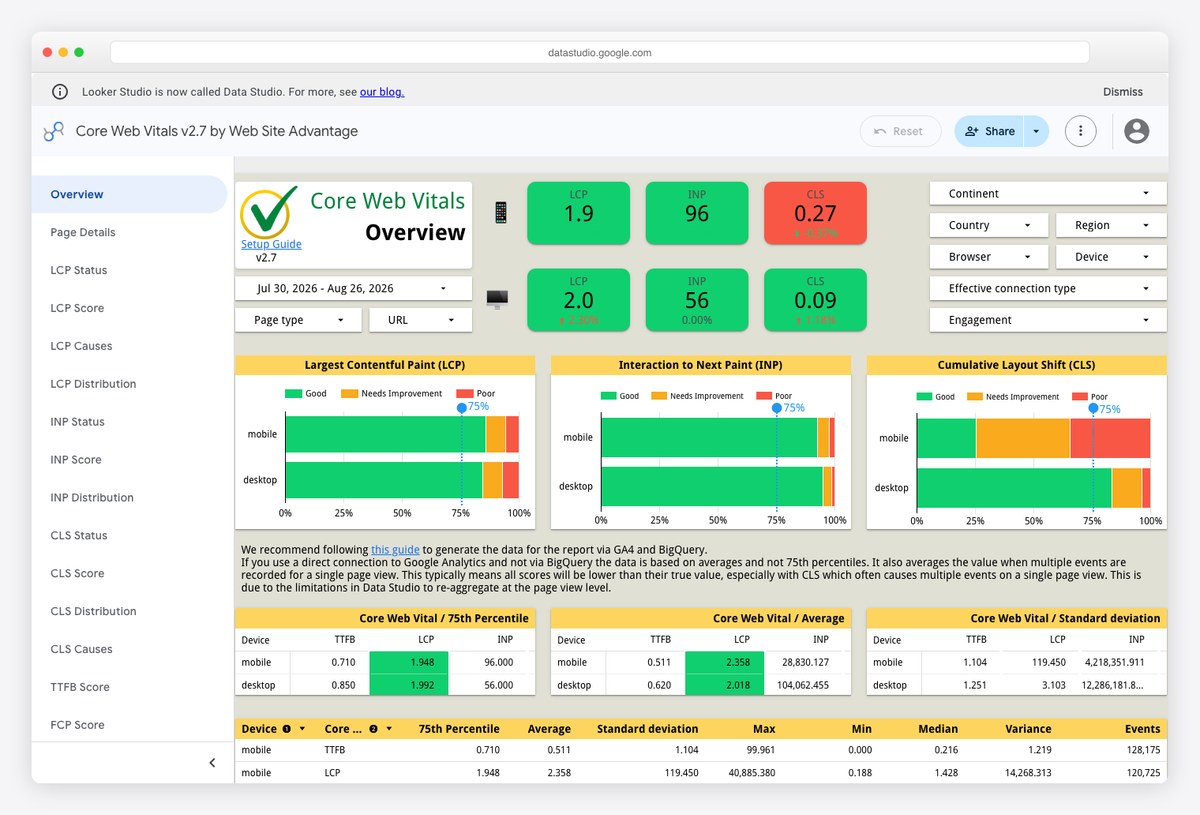
Task: Click Needs Improvement swatch in INP chart
Action: tap(658, 396)
